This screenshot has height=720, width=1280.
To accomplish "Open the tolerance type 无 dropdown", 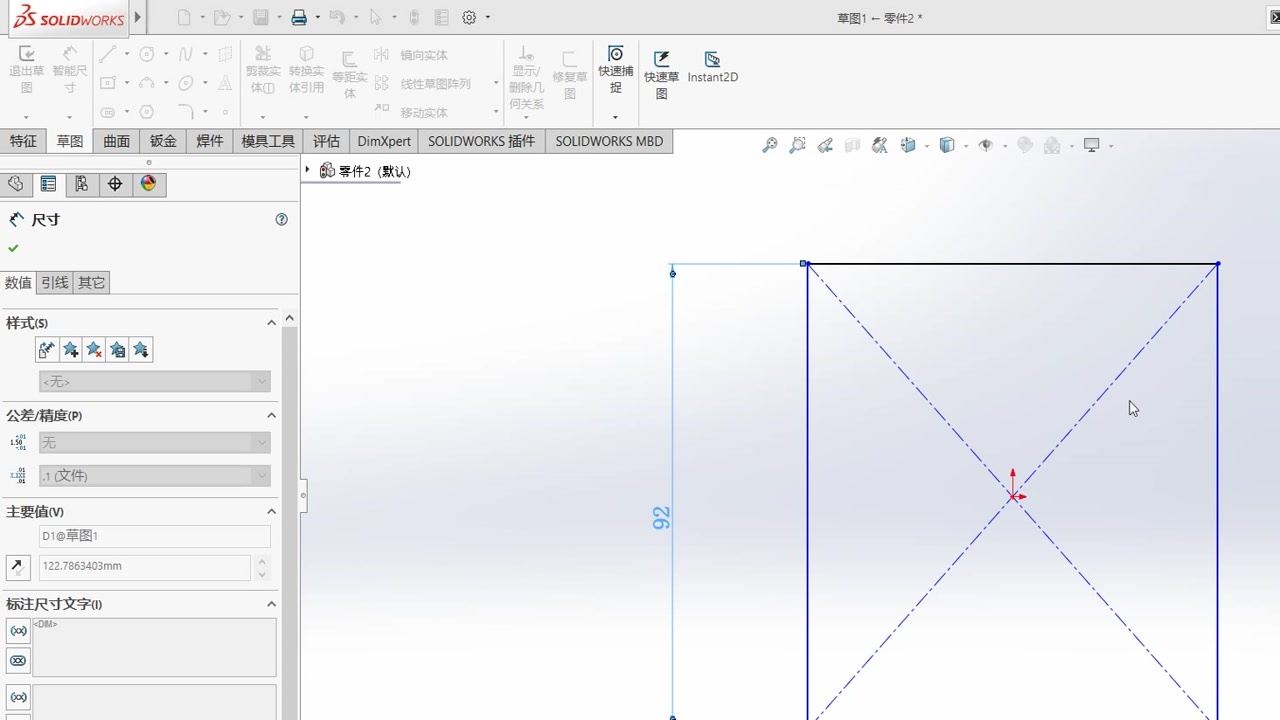I will coord(155,442).
